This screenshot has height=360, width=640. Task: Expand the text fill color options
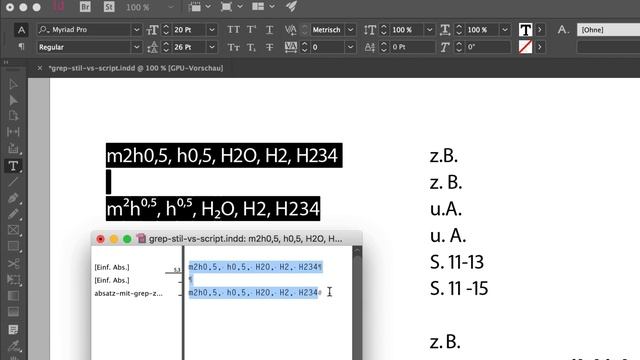tap(540, 30)
